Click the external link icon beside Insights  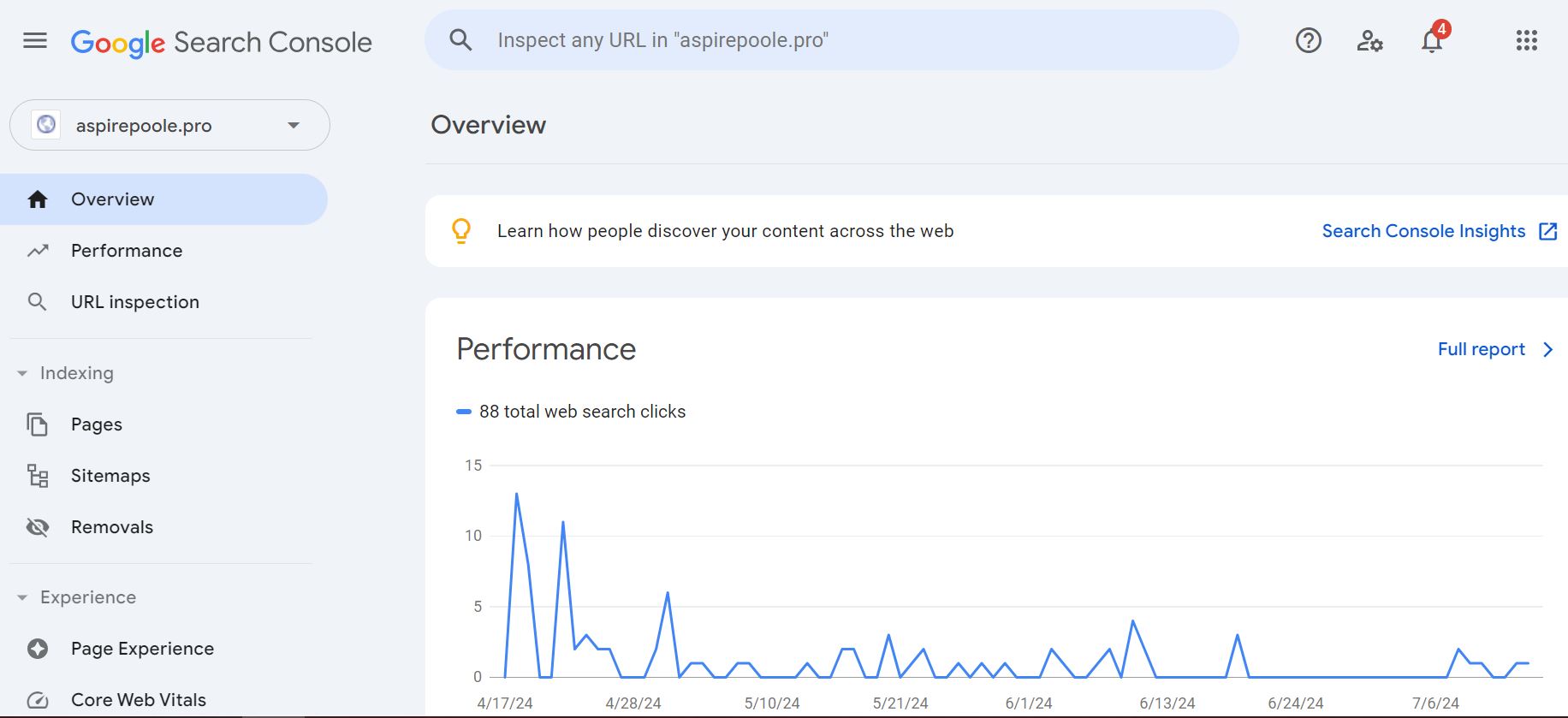pos(1547,231)
